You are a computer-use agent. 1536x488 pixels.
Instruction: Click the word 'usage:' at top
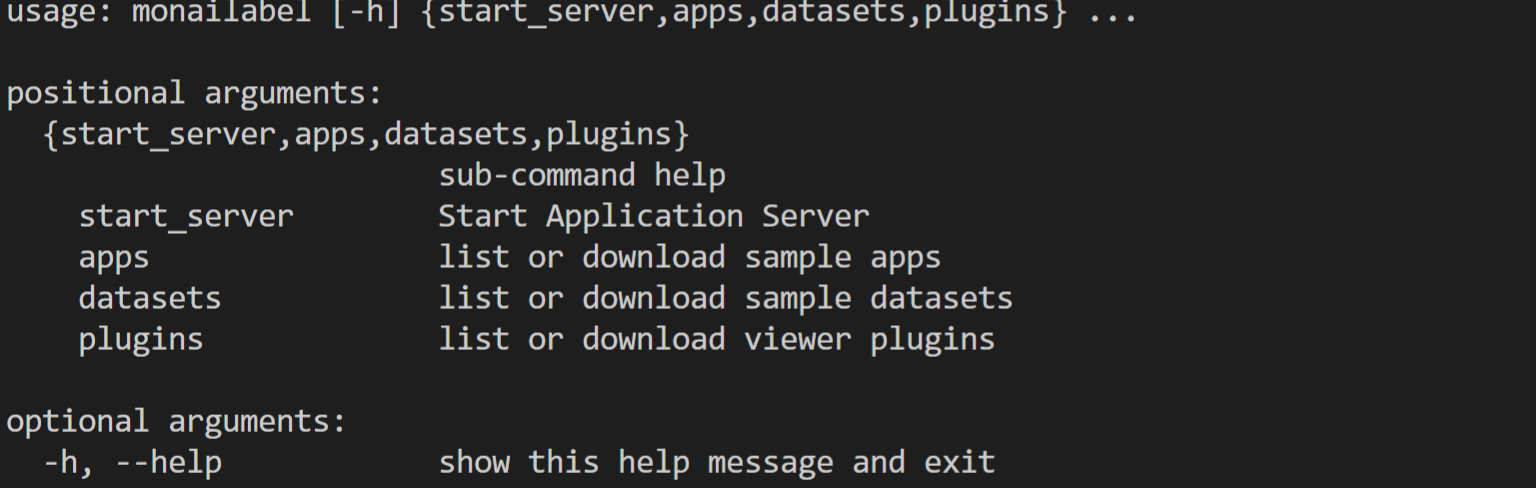(x=60, y=13)
